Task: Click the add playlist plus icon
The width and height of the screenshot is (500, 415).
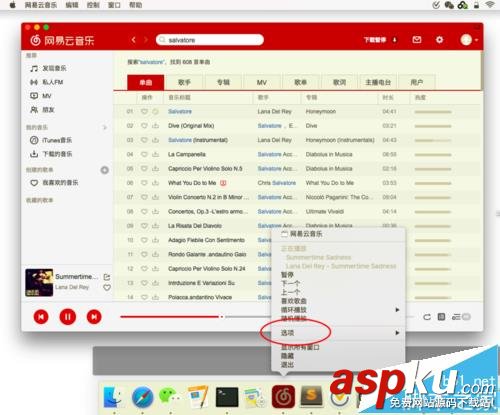Action: coord(105,170)
